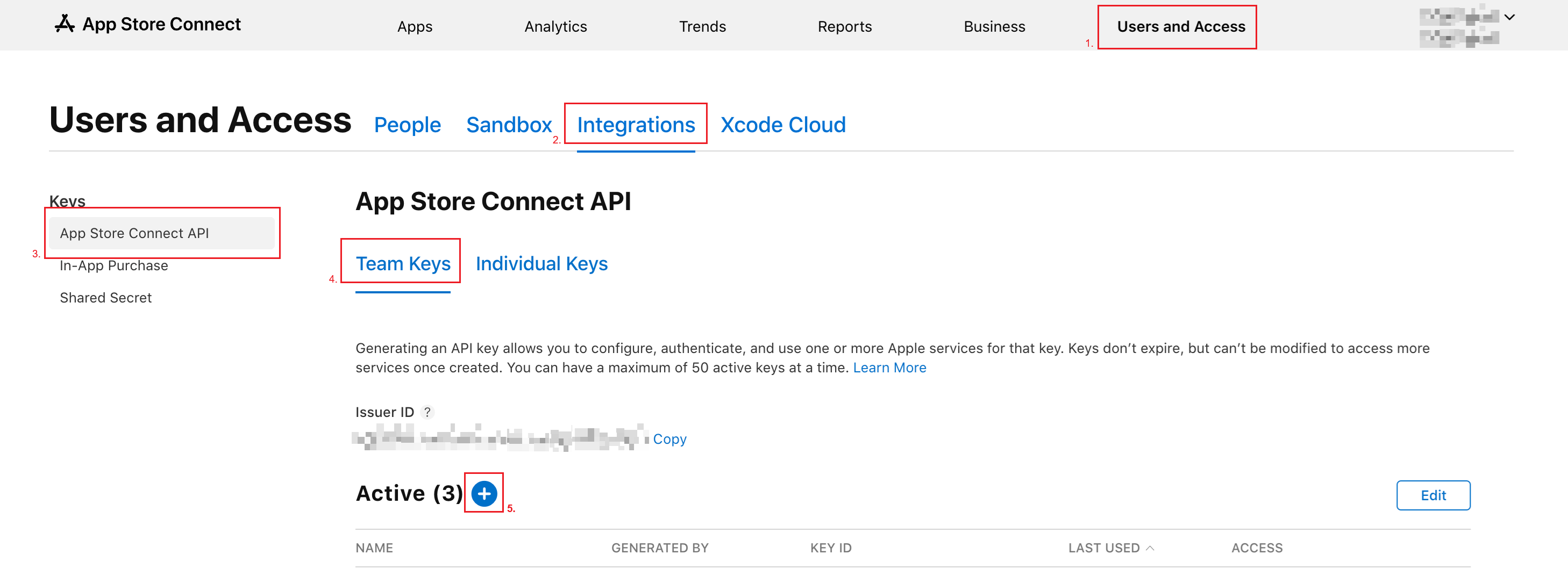Image resolution: width=1568 pixels, height=576 pixels.
Task: Sort keys by Last Used column
Action: [1110, 548]
